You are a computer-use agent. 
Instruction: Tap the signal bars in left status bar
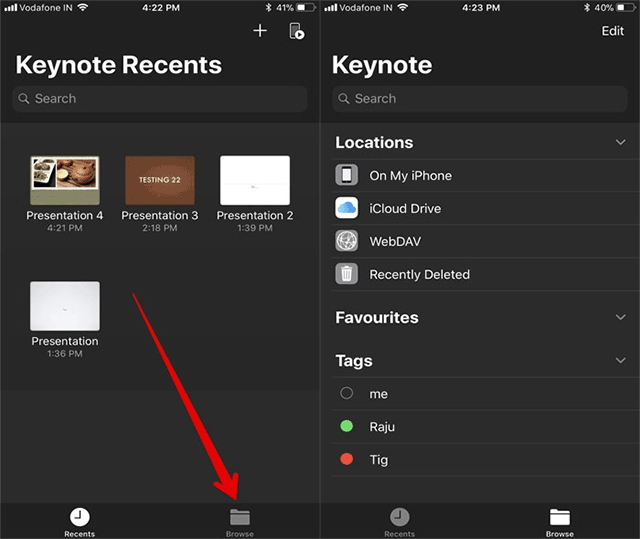pyautogui.click(x=11, y=8)
